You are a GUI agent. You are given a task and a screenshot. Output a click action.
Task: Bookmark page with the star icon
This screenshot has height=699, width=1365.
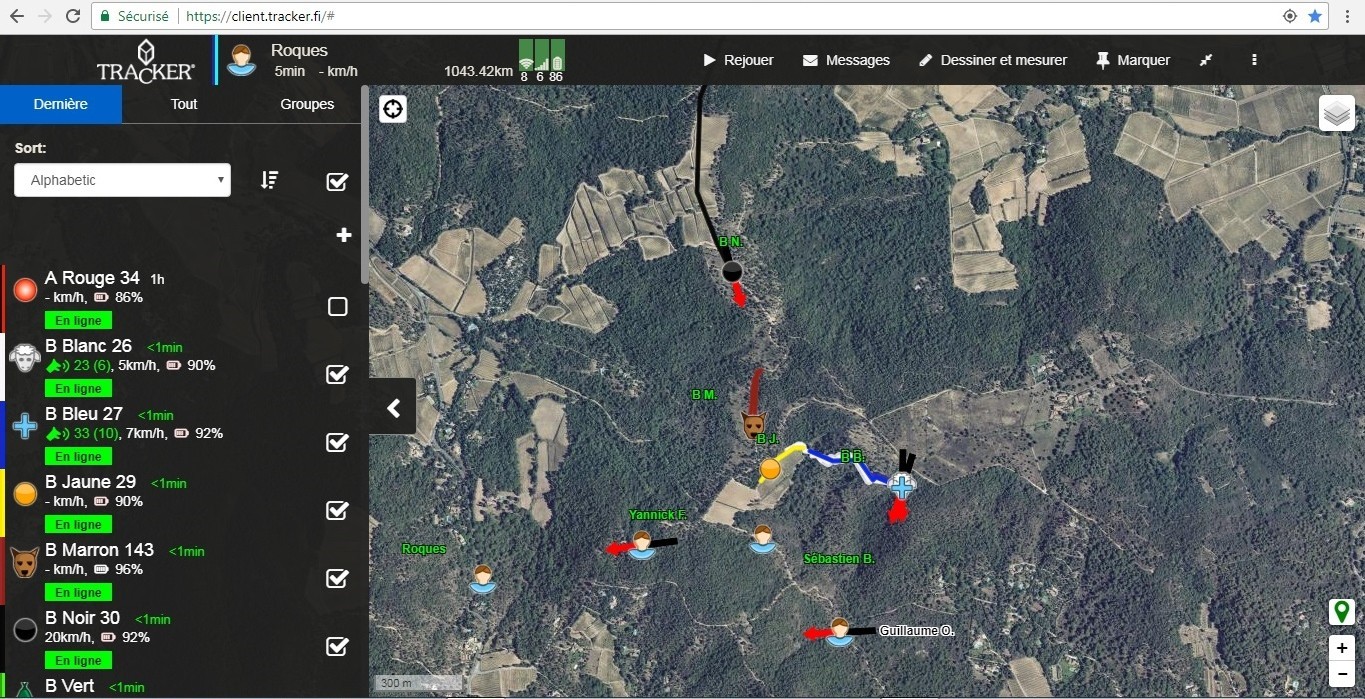[1315, 16]
